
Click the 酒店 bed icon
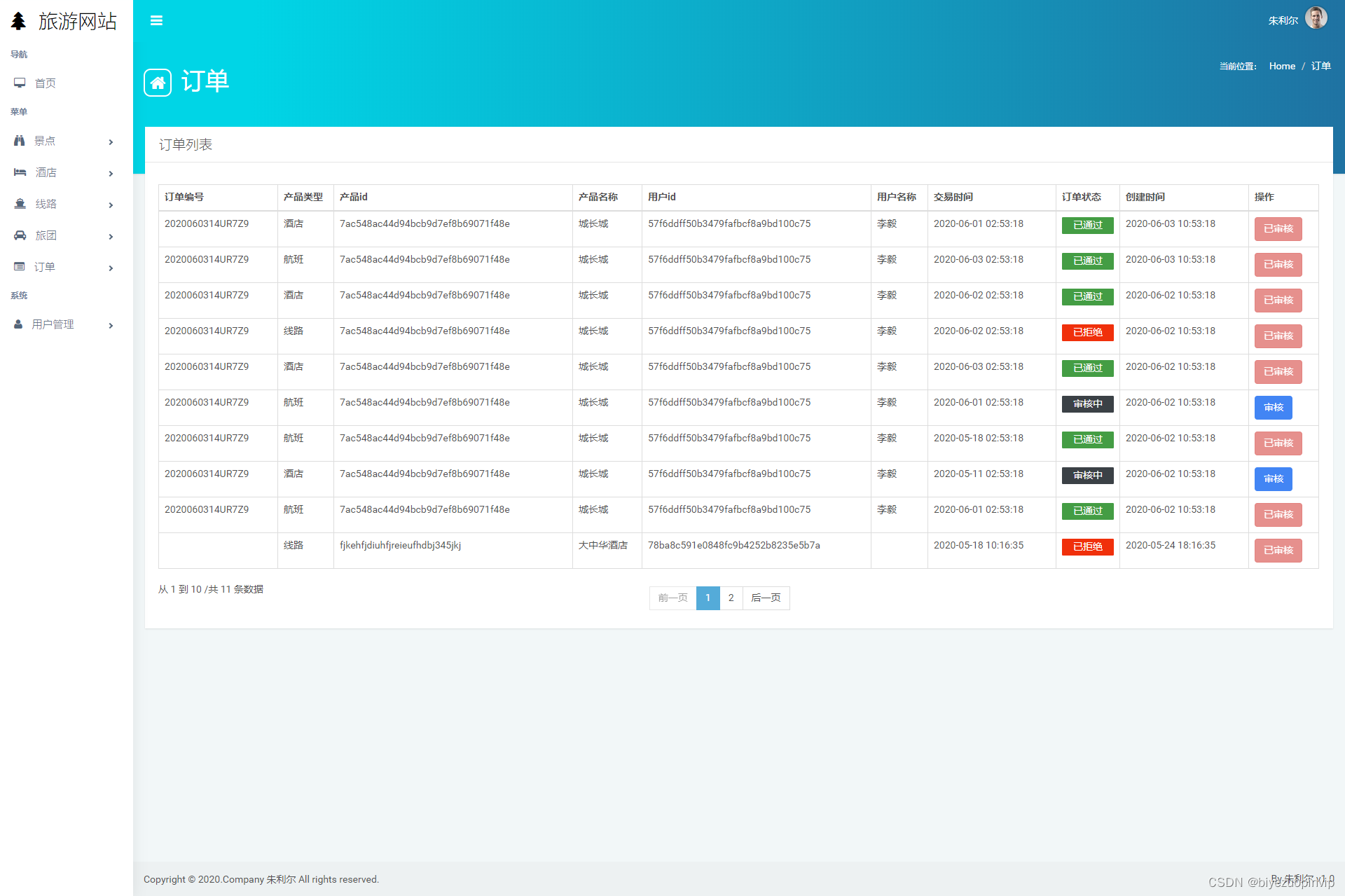(20, 172)
